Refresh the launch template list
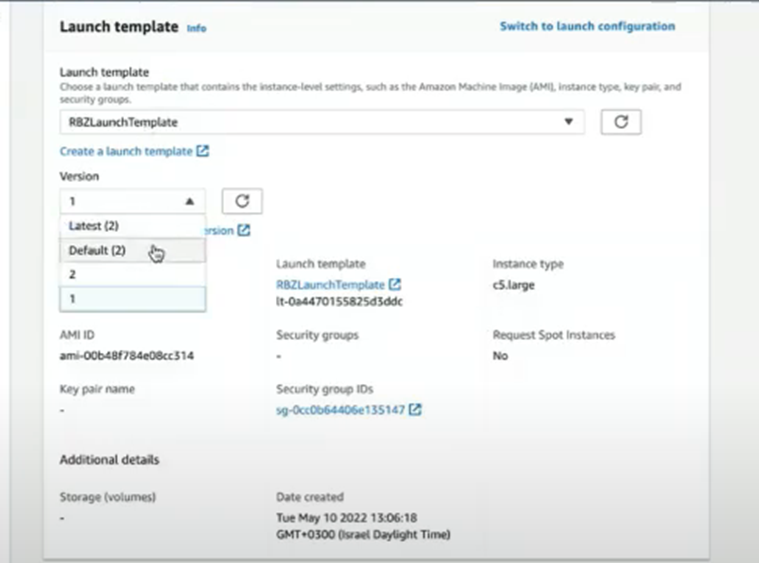The image size is (759, 563). click(620, 122)
